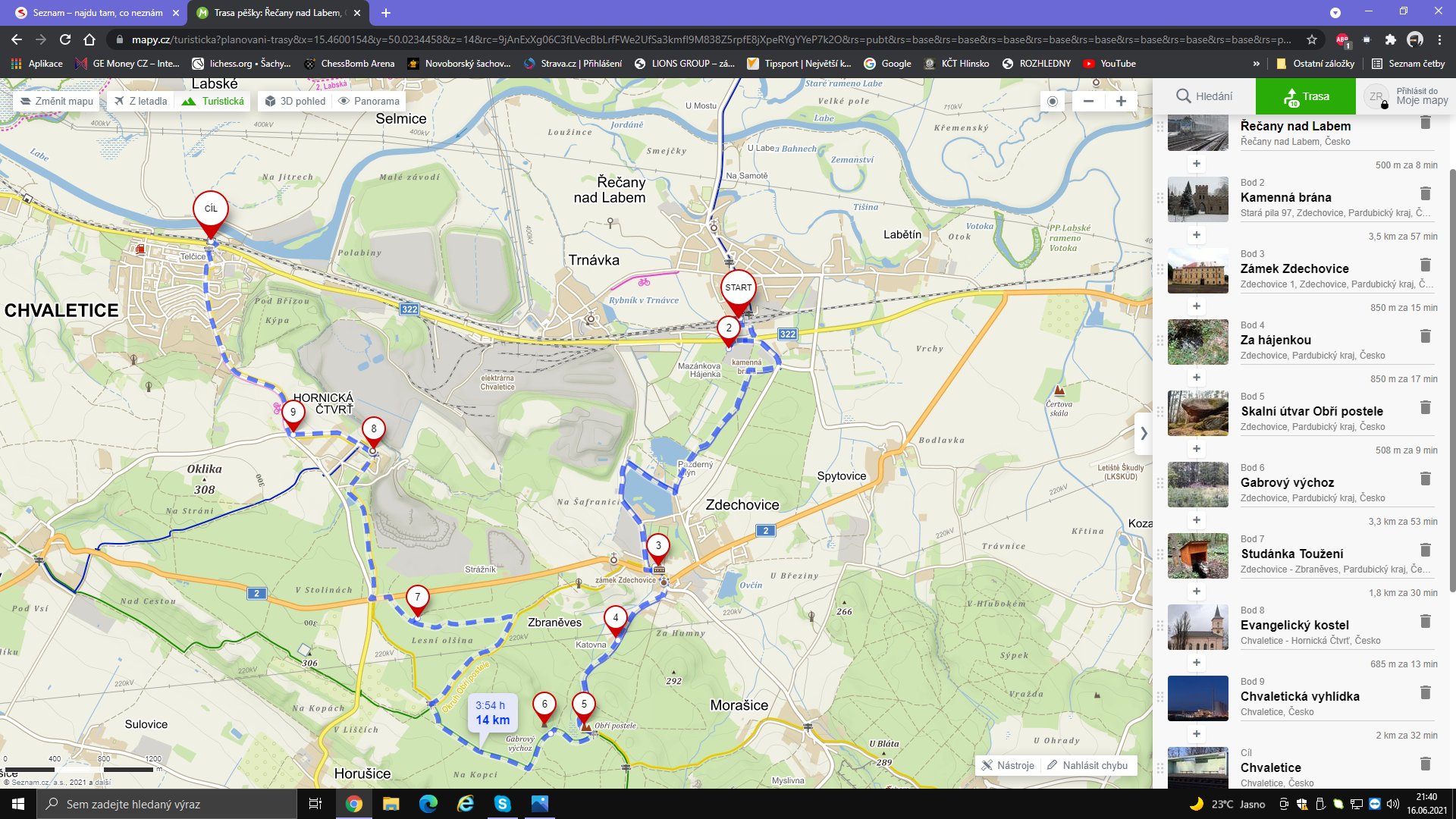Zoom in the map with plus button

click(1121, 102)
